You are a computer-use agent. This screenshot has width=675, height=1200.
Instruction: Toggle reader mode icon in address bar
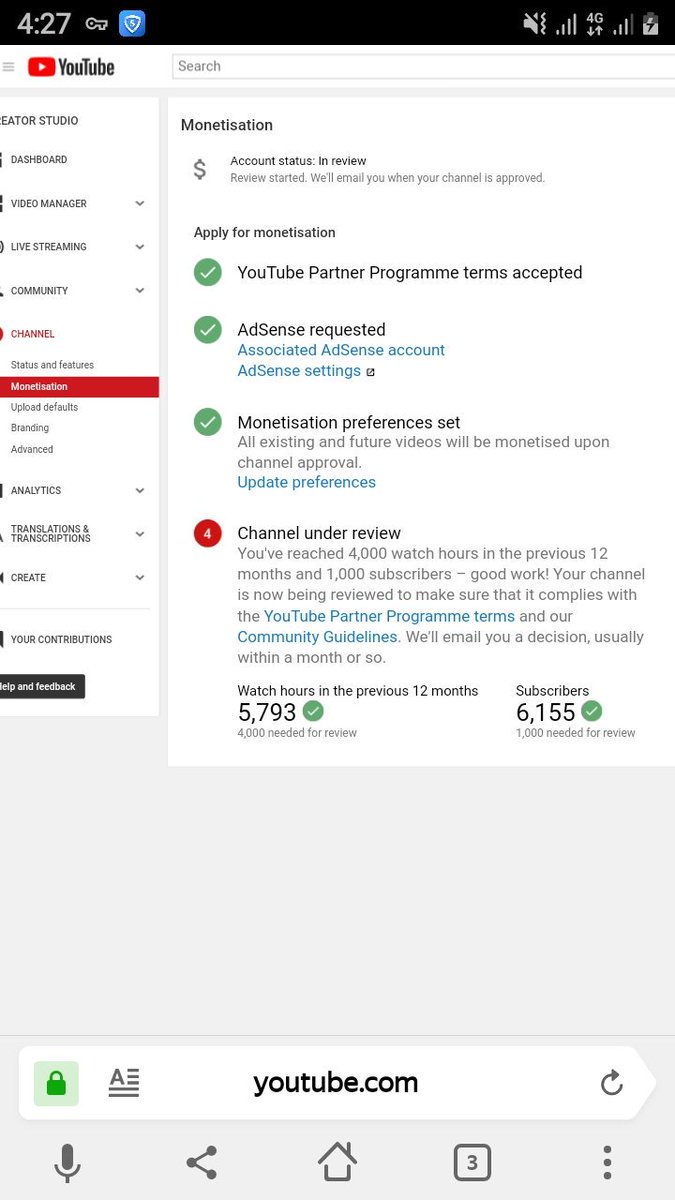click(124, 1083)
